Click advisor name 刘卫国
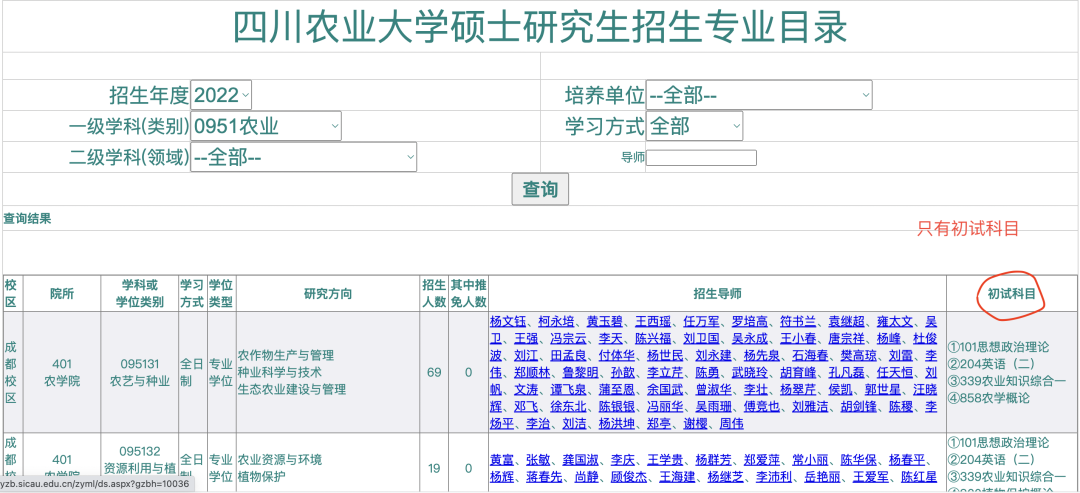Screen dimensions: 1080x493 (x=701, y=339)
